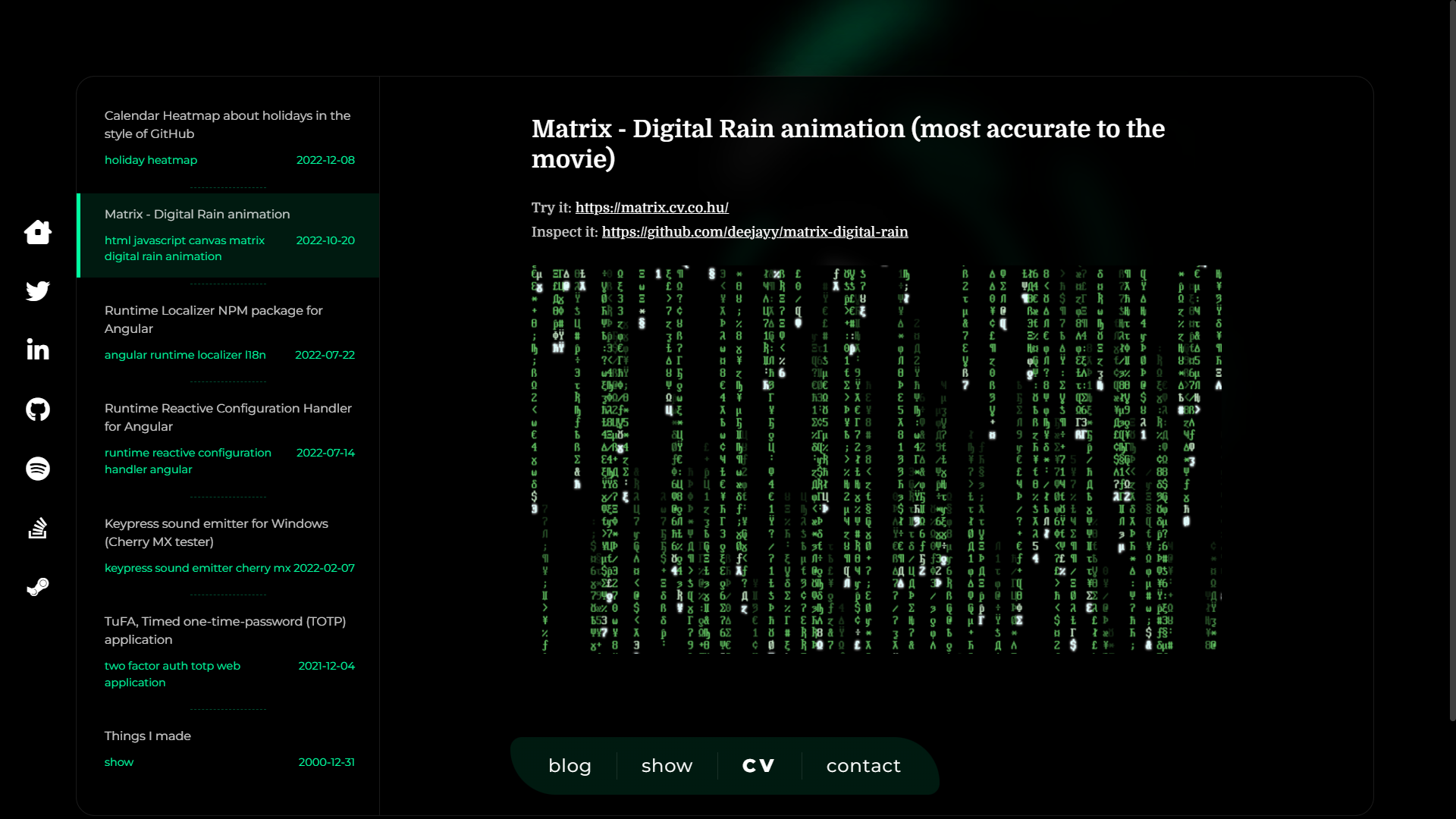Click the Spotify icon
Viewport: 1456px width, 819px height.
click(38, 469)
